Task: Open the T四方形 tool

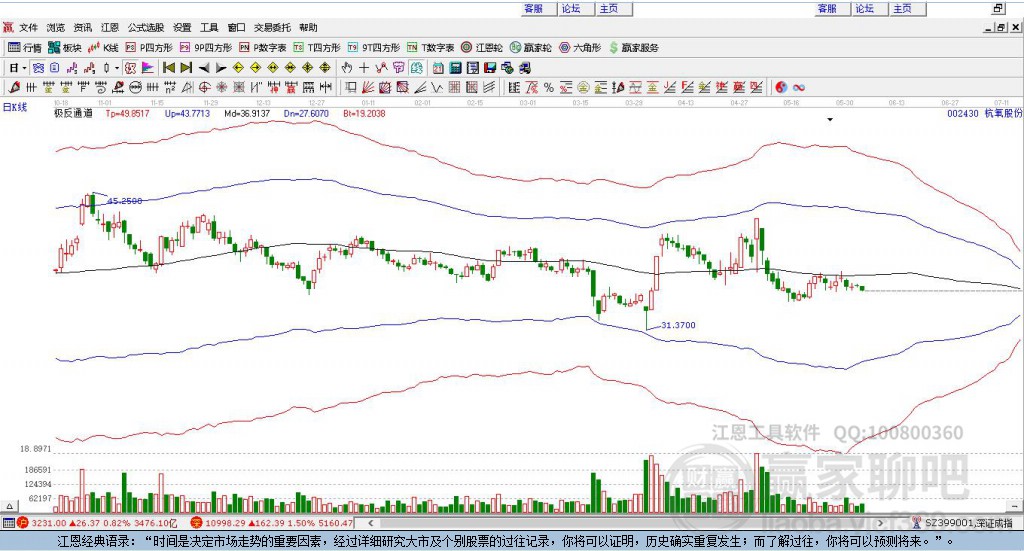Action: click(317, 48)
